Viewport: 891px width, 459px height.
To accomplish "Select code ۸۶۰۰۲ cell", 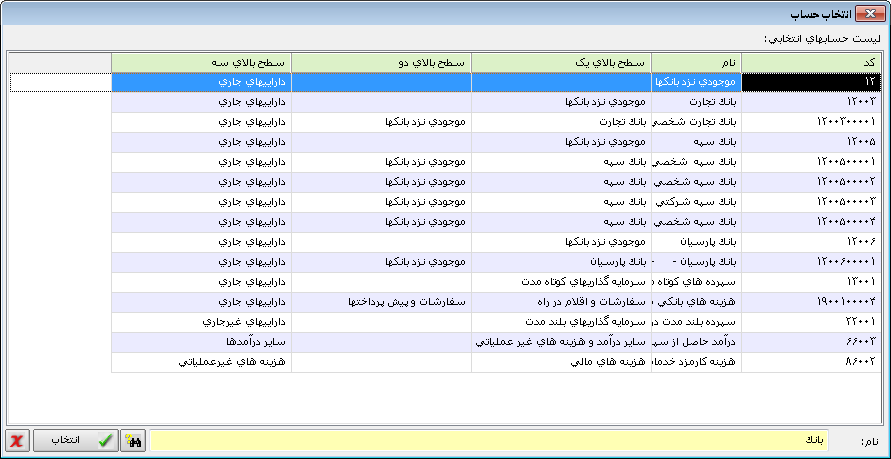I will [811, 361].
